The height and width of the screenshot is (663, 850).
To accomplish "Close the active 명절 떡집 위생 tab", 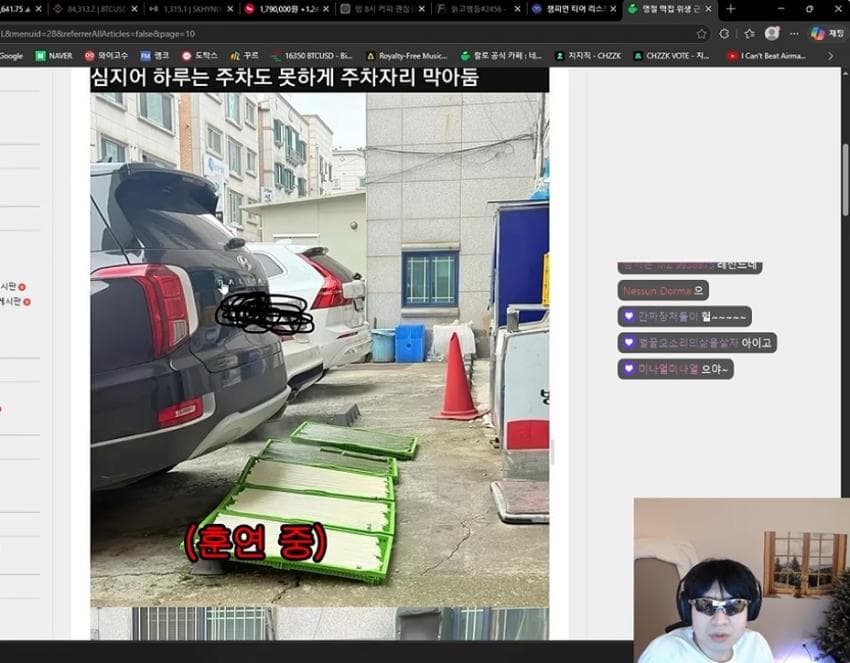I will [708, 9].
